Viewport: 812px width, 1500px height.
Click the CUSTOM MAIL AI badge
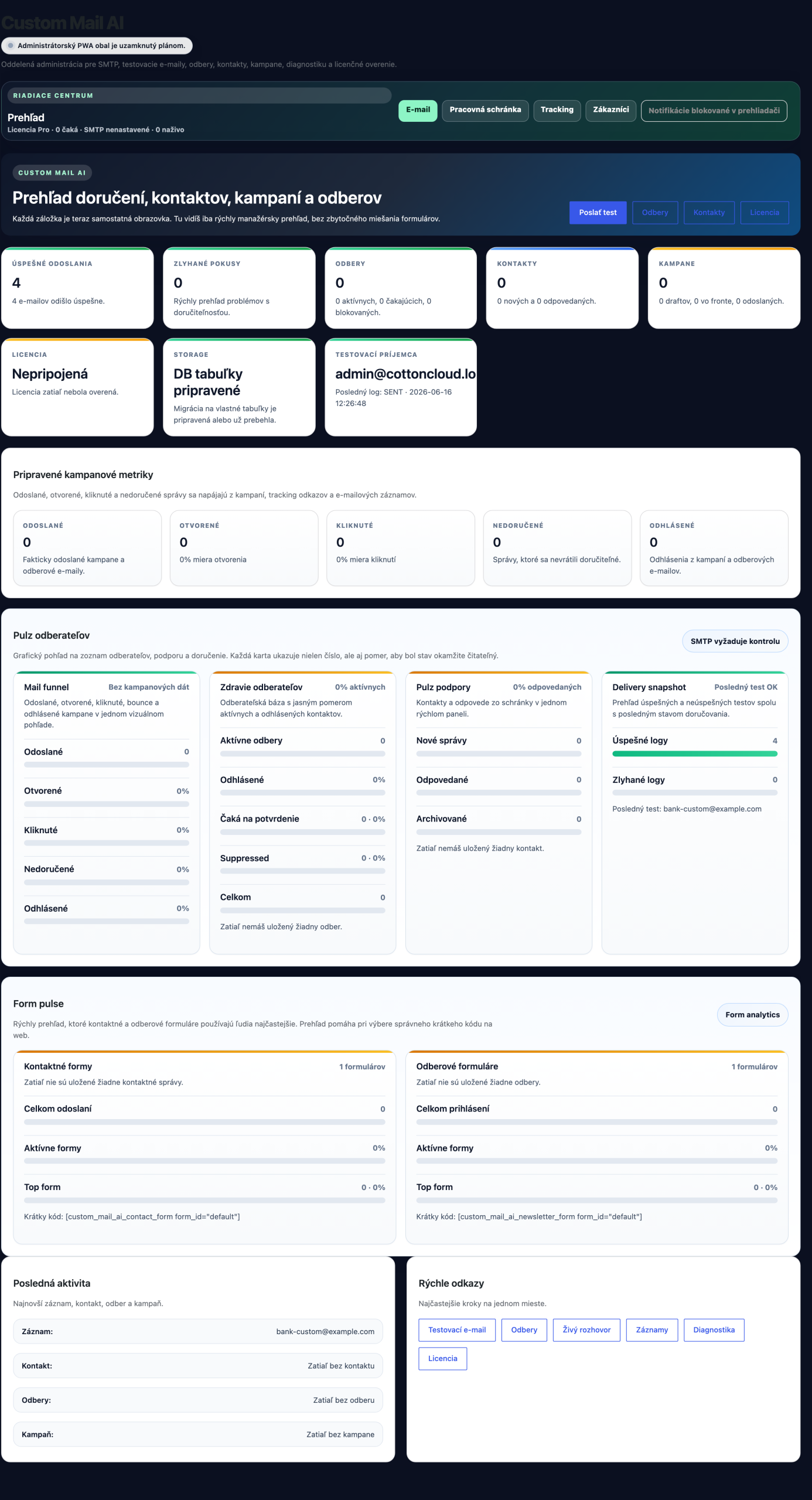(x=52, y=173)
